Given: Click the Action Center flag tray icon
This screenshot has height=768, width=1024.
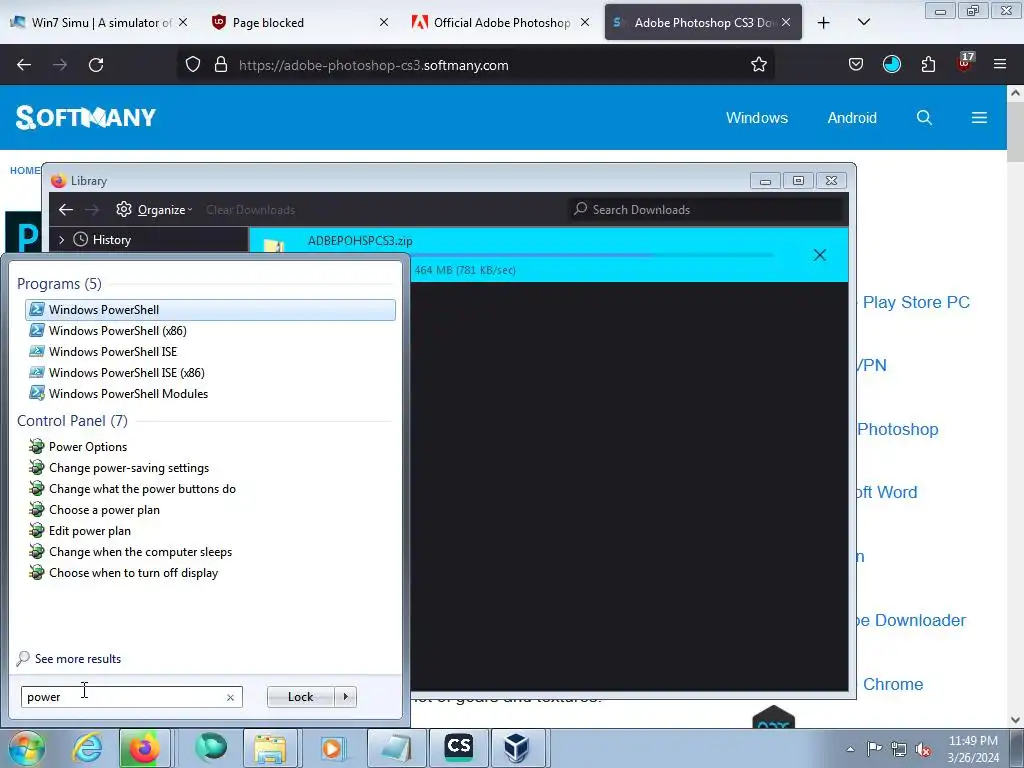Looking at the screenshot, I should pos(874,748).
